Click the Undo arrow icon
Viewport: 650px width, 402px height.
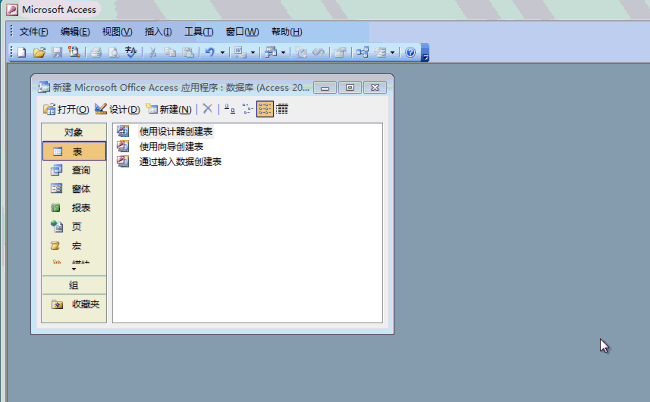(x=210, y=53)
